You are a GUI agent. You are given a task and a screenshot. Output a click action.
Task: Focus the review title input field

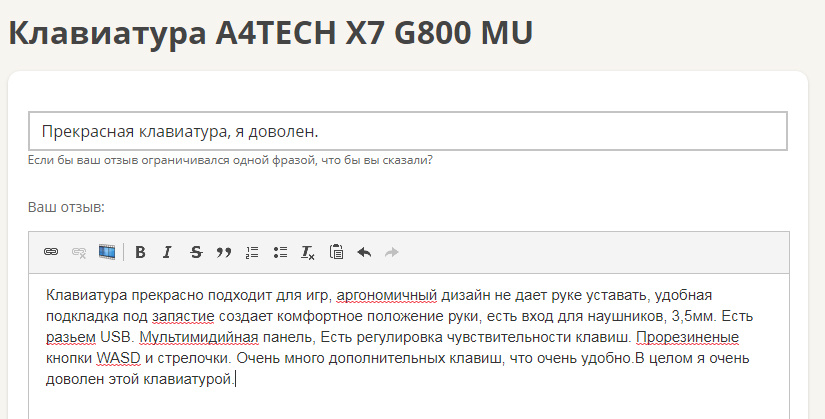point(408,131)
